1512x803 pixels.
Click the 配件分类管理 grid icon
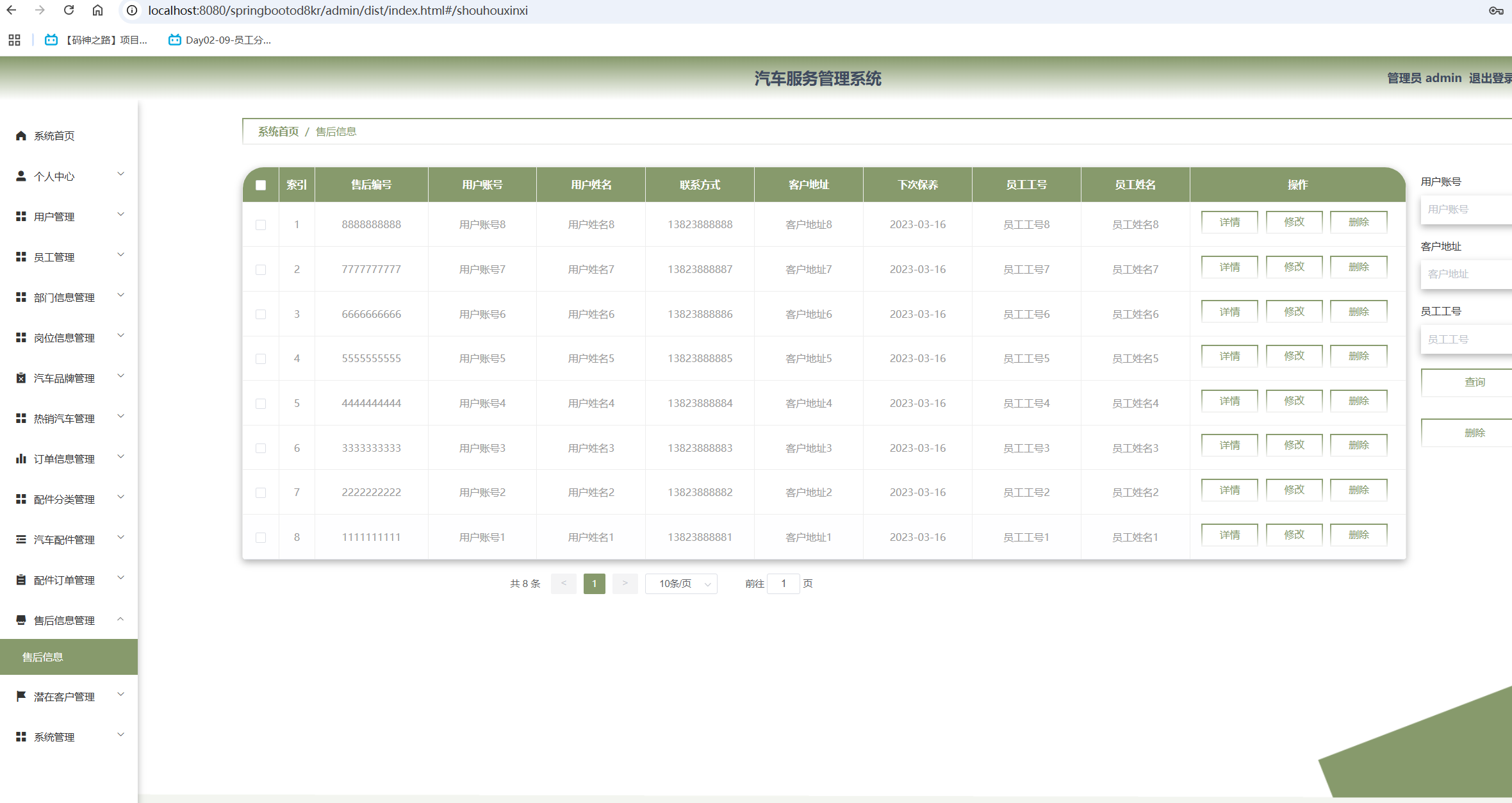click(21, 499)
